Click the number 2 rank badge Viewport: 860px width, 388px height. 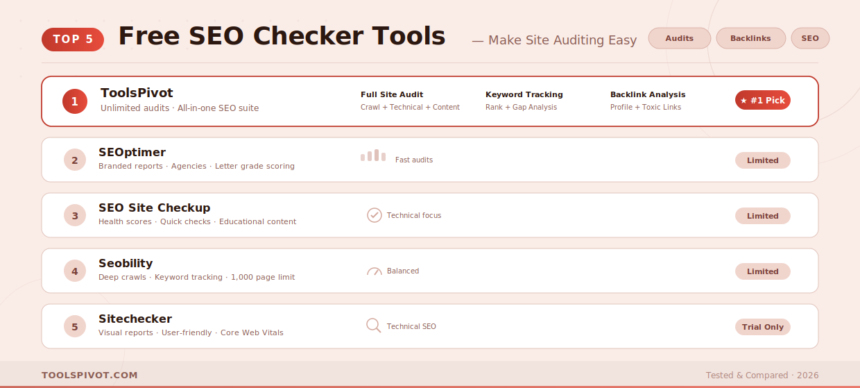[75, 160]
